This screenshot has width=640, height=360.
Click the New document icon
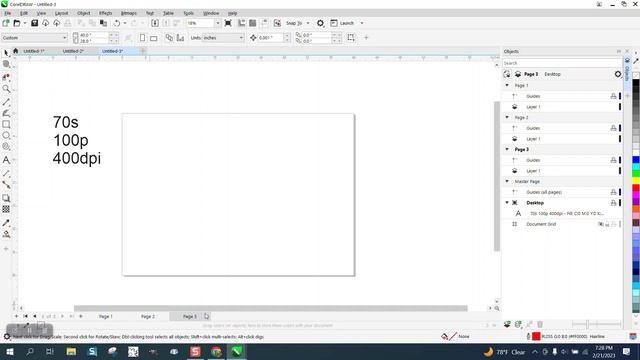coord(6,23)
